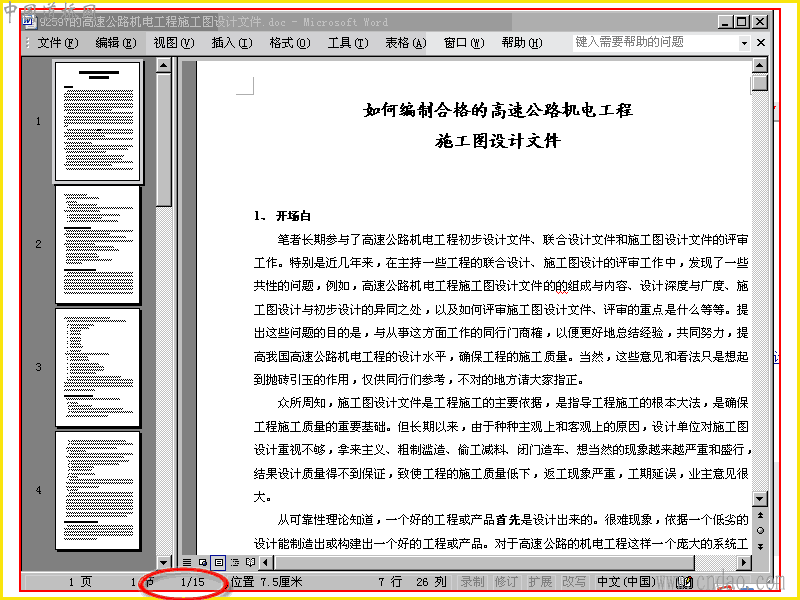Toggle the 改写 overtype mode indicator

pyautogui.click(x=574, y=582)
